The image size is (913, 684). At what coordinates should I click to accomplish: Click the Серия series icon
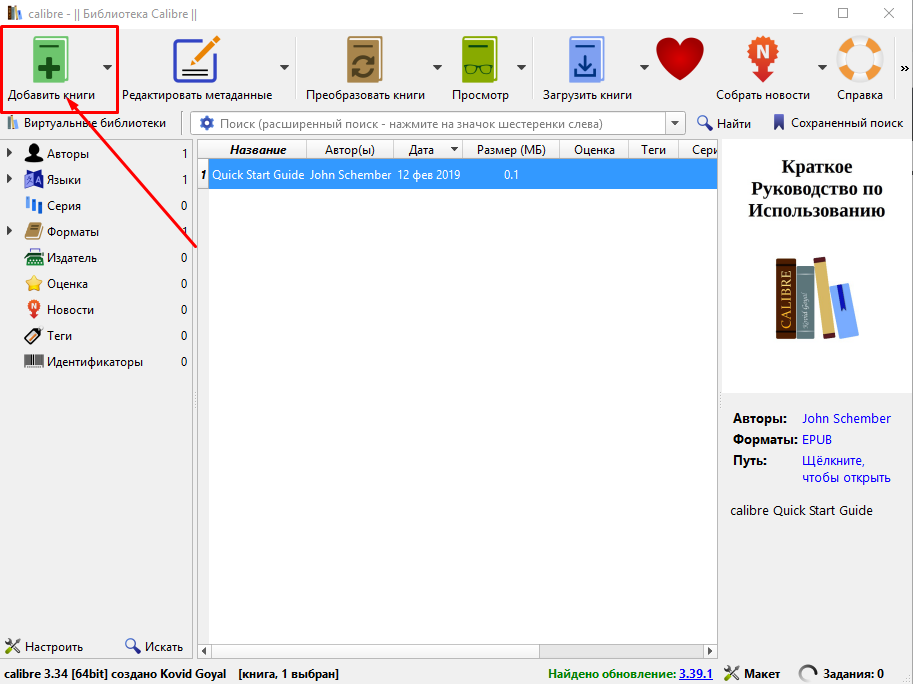tap(34, 205)
